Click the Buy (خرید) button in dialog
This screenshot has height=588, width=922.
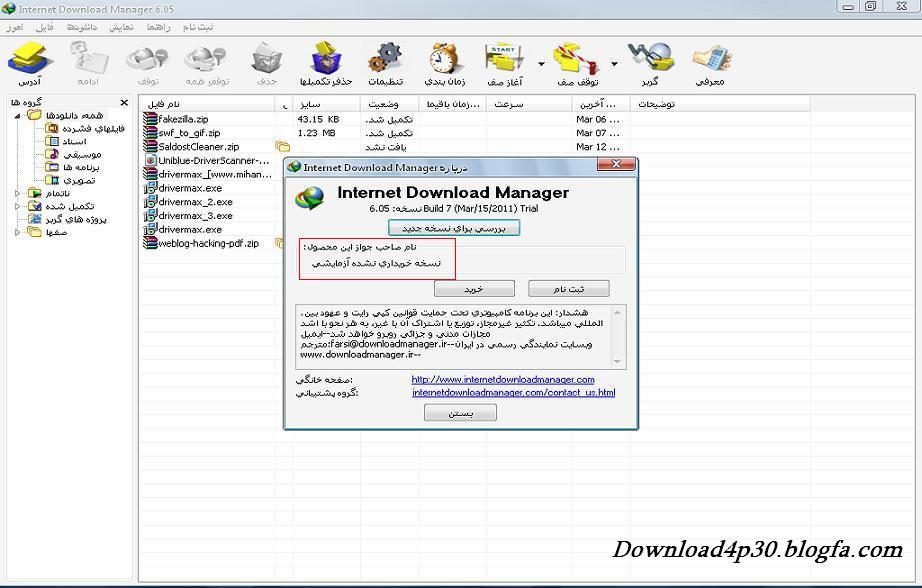coord(475,289)
